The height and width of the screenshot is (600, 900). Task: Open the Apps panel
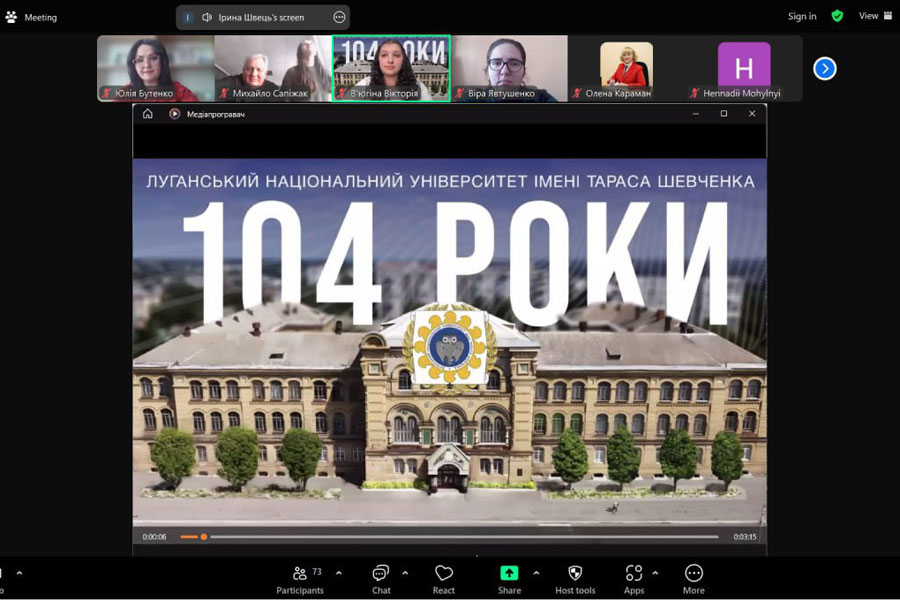[634, 579]
